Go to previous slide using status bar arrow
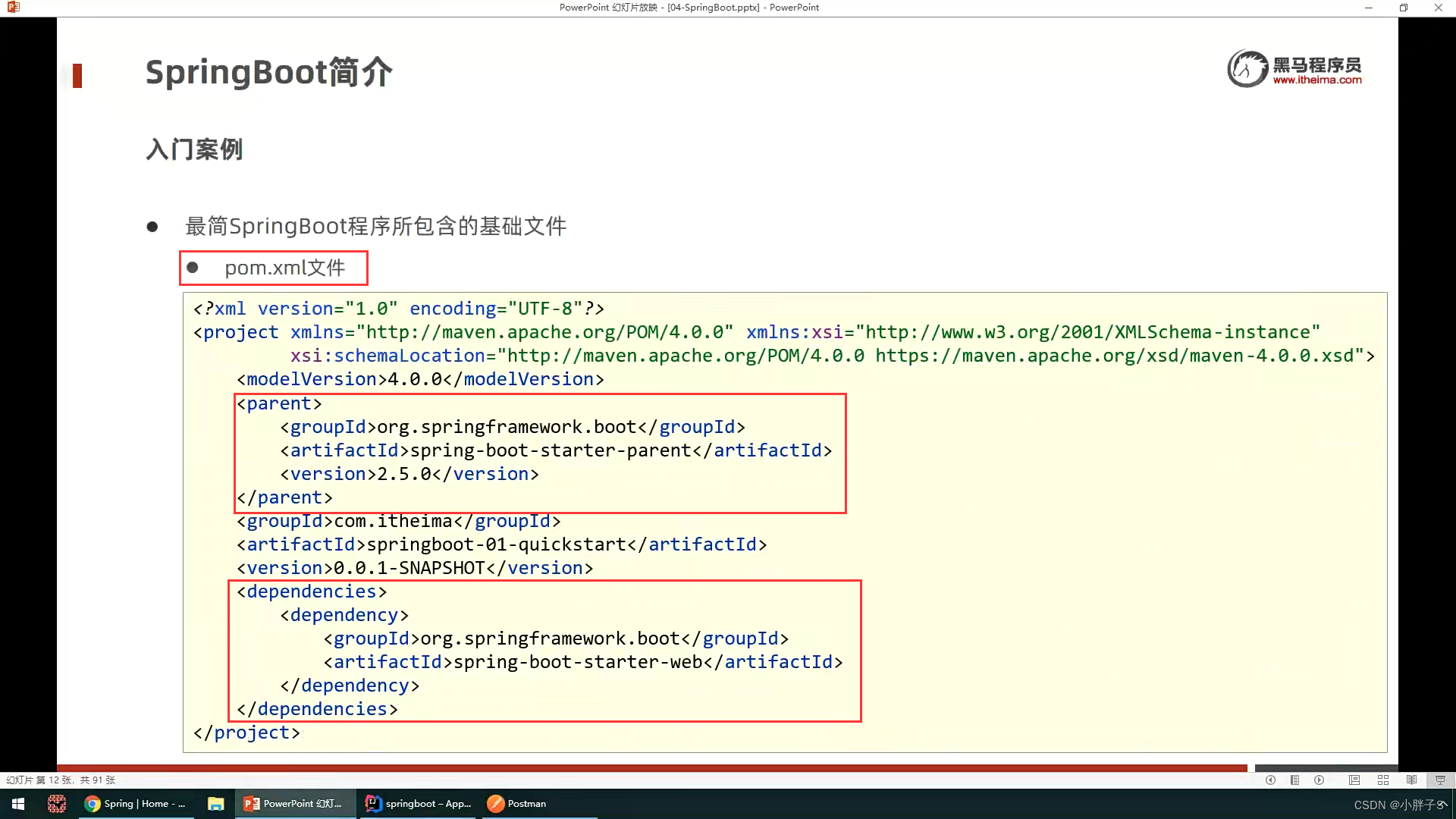The image size is (1456, 819). pyautogui.click(x=1270, y=780)
